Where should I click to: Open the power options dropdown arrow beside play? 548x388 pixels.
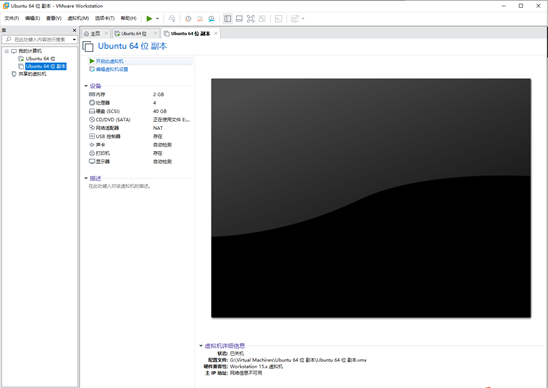tap(157, 19)
